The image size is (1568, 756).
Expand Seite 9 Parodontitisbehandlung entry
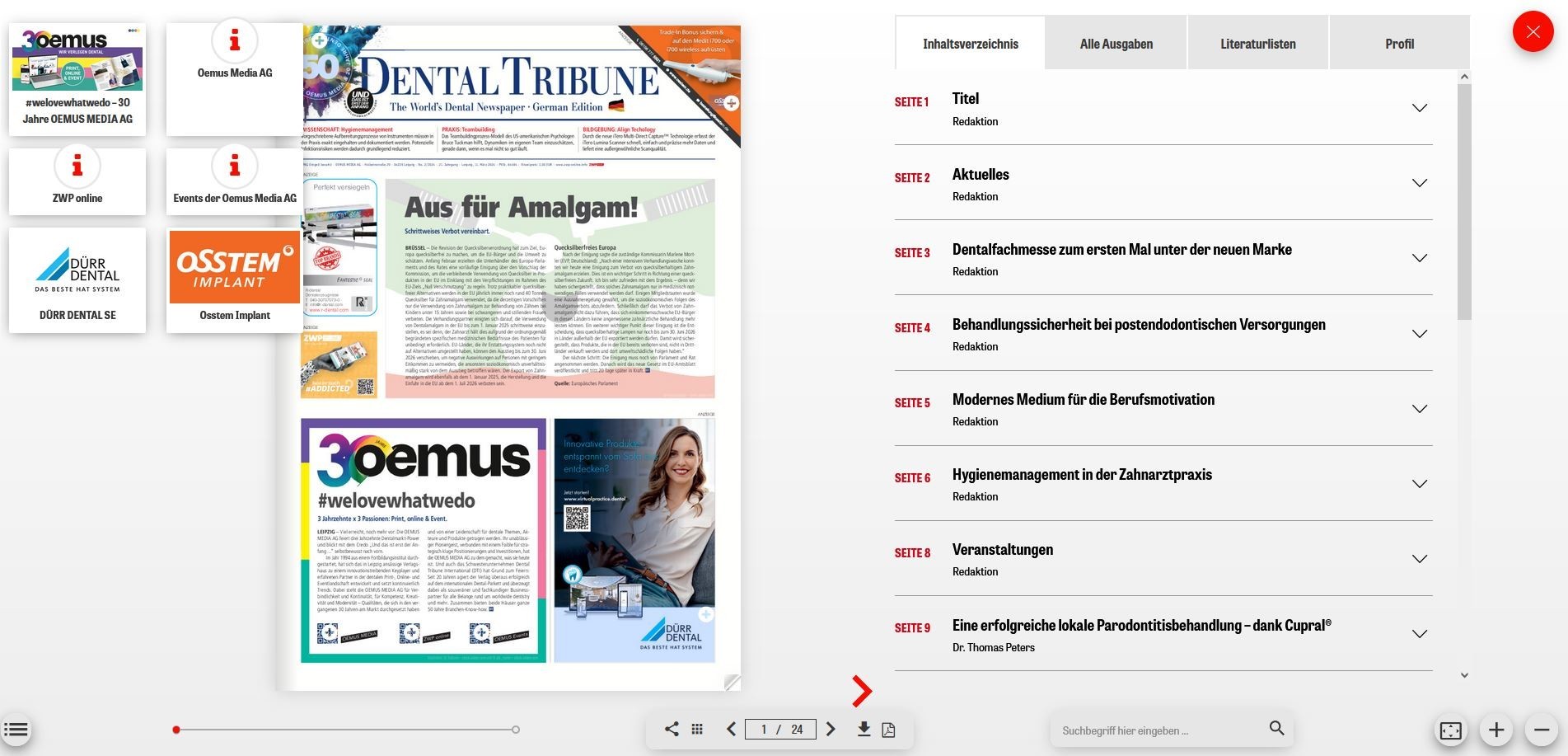click(1419, 634)
